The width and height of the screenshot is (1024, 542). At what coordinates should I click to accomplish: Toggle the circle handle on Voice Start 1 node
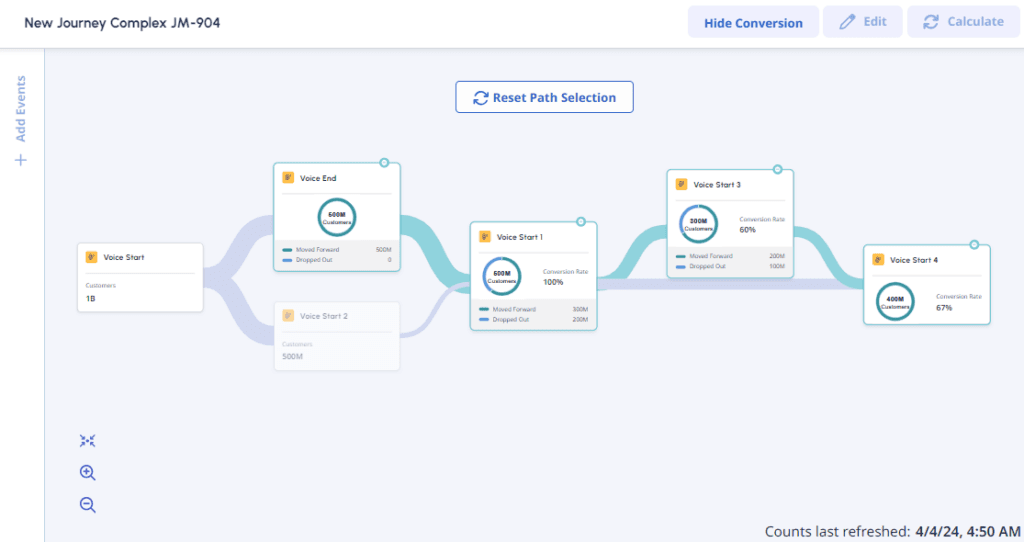click(581, 221)
